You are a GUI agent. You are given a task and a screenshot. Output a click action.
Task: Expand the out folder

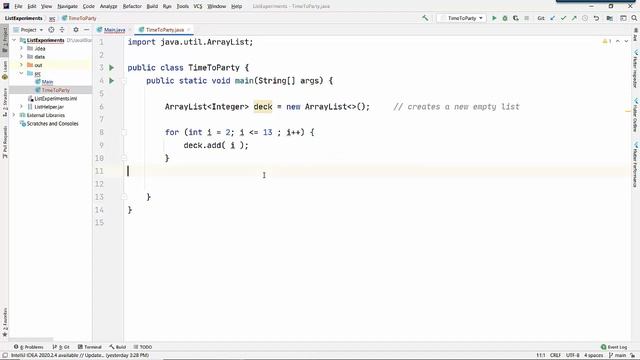tap(22, 65)
